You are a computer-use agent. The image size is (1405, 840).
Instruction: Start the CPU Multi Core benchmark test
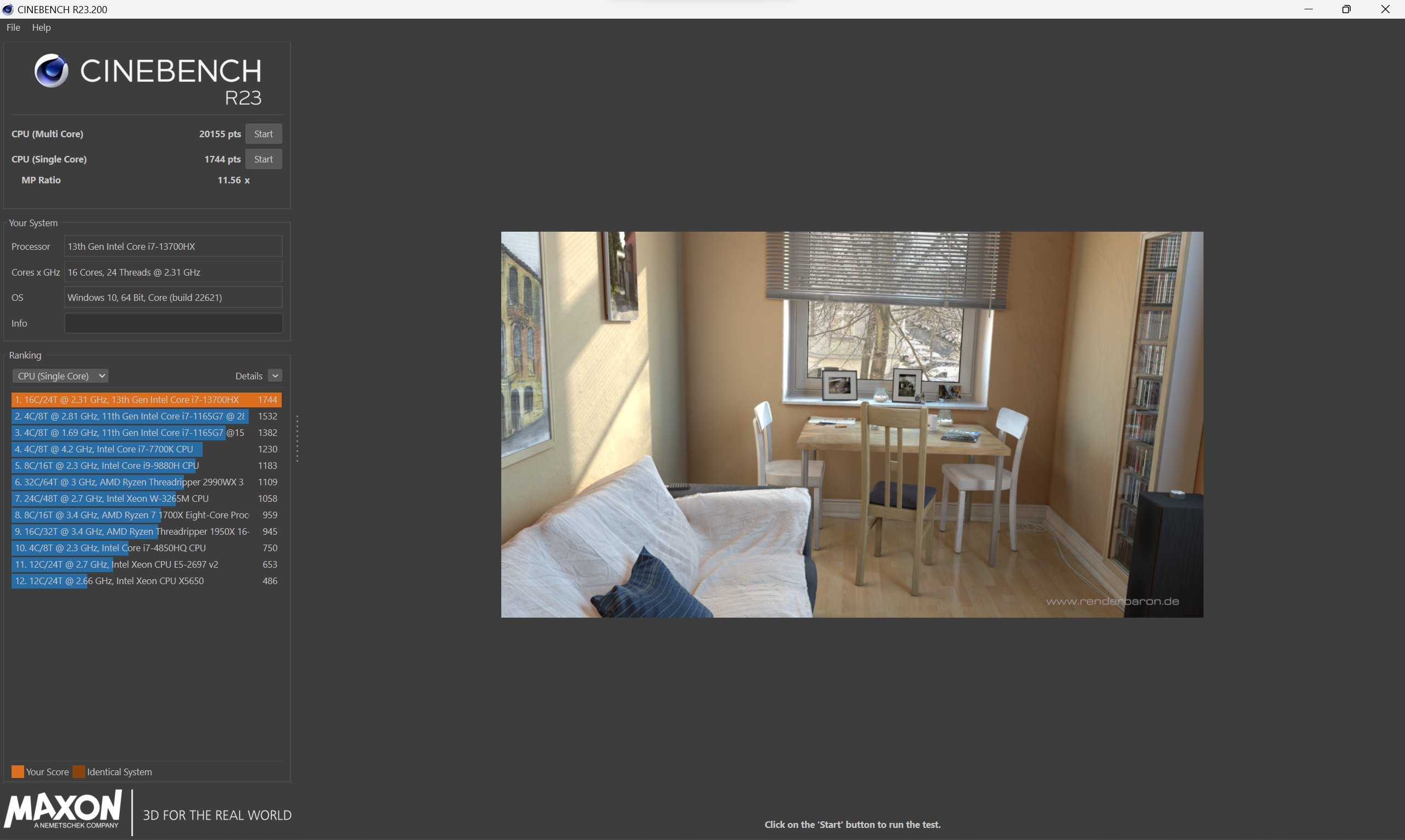click(x=262, y=133)
